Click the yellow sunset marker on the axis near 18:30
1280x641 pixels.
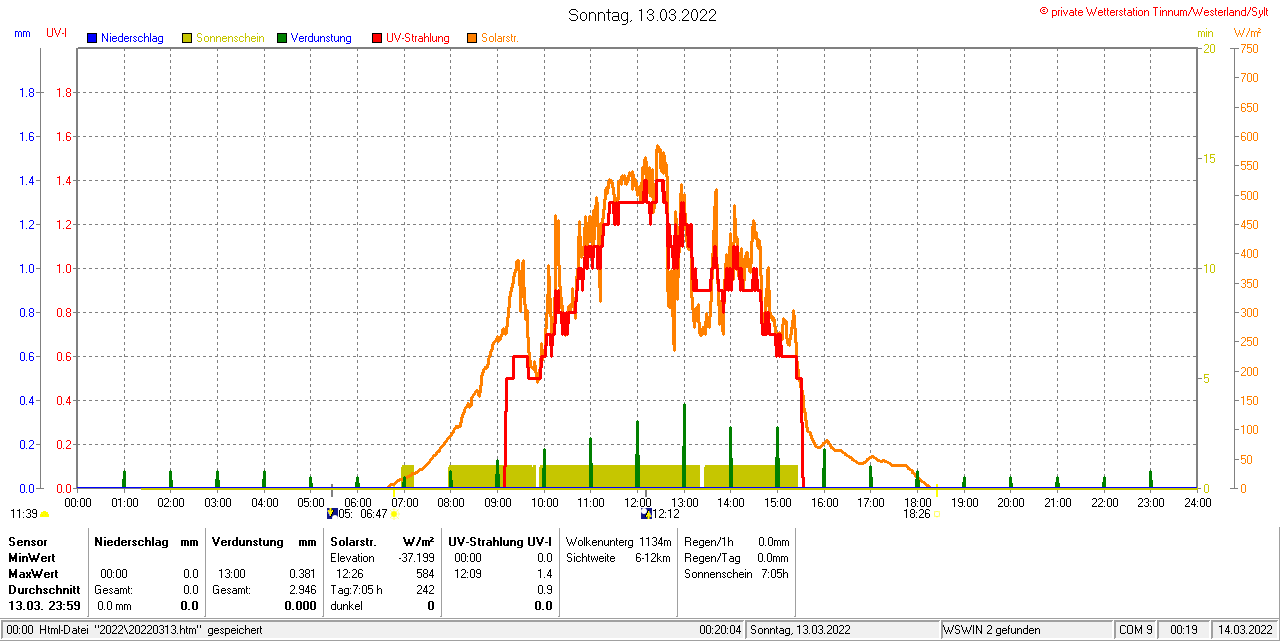[x=937, y=491]
